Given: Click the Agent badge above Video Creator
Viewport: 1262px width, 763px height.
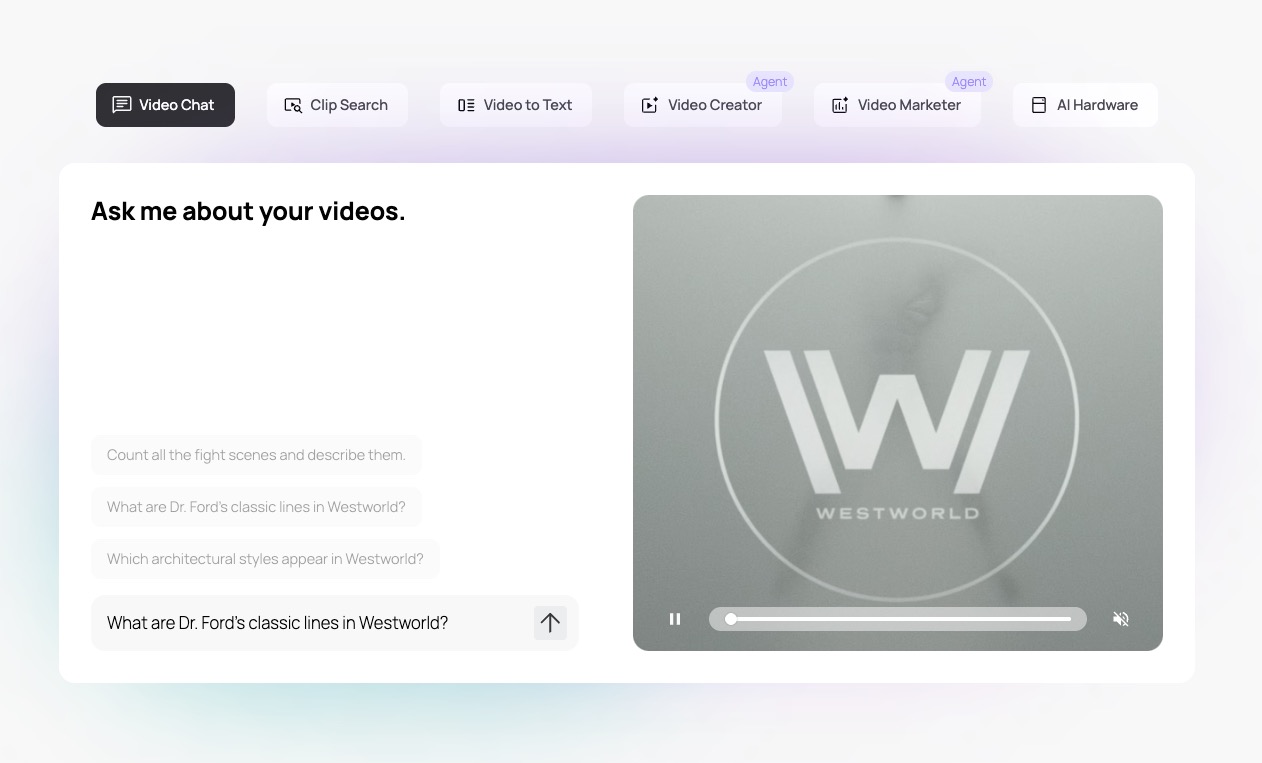Looking at the screenshot, I should click(x=770, y=82).
